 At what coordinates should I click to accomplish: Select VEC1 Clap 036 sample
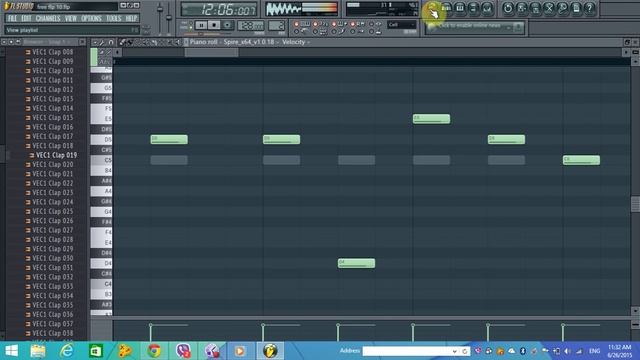(x=52, y=315)
